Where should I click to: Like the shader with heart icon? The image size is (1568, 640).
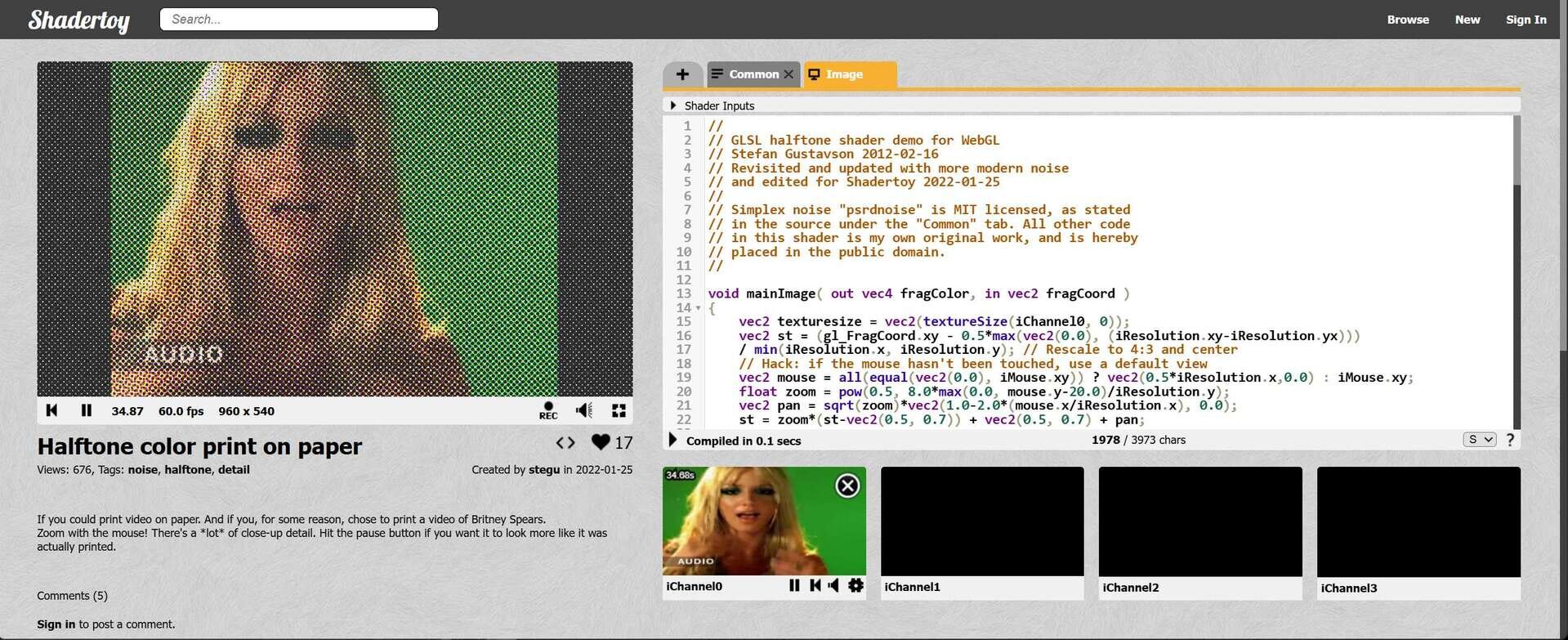pos(601,442)
